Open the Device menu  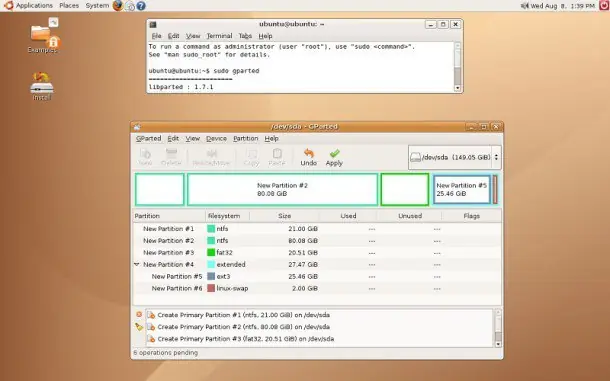(216, 139)
